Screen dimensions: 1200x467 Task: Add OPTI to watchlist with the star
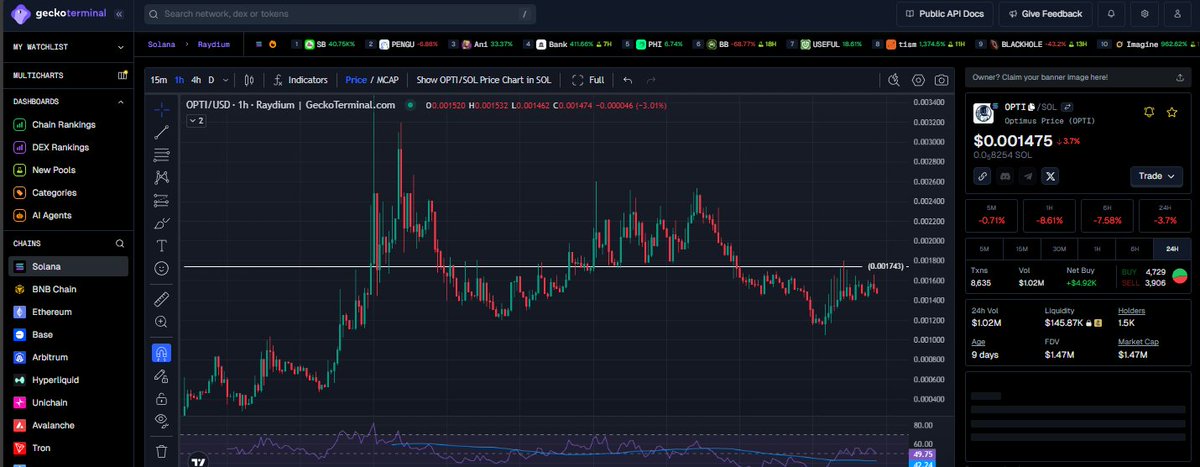click(1172, 113)
